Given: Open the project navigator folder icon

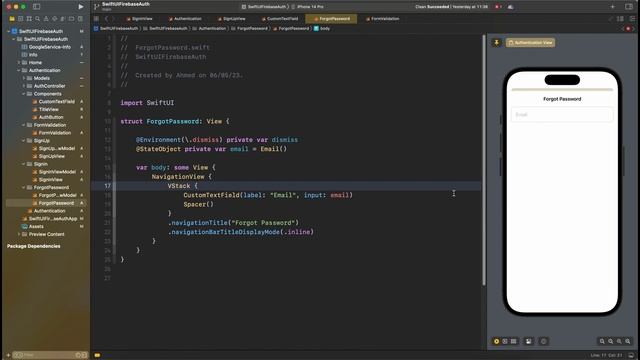Looking at the screenshot, I should (12, 19).
